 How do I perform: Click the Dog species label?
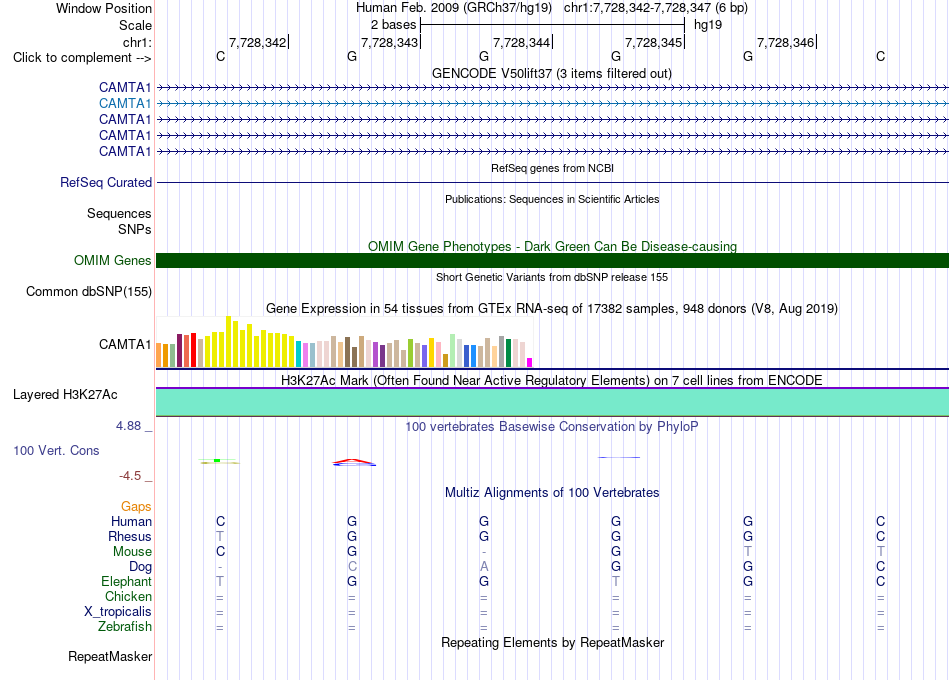(140, 567)
